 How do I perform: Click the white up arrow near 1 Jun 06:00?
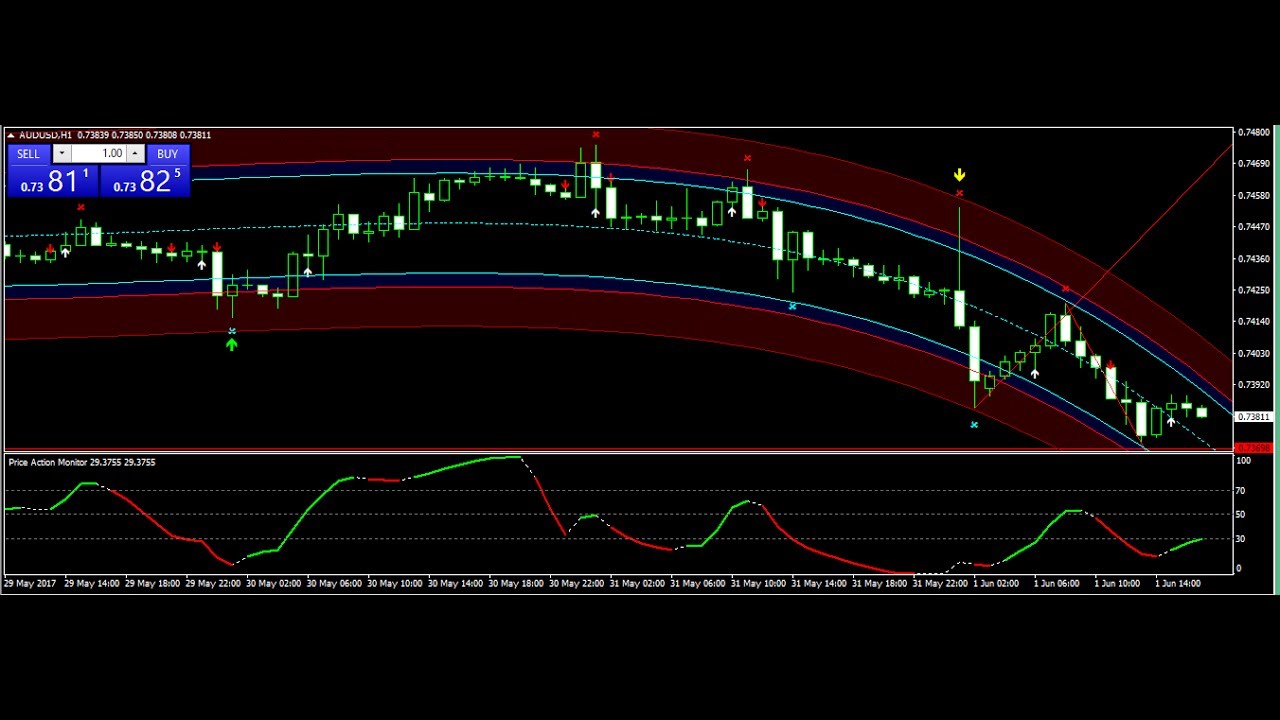point(1035,373)
